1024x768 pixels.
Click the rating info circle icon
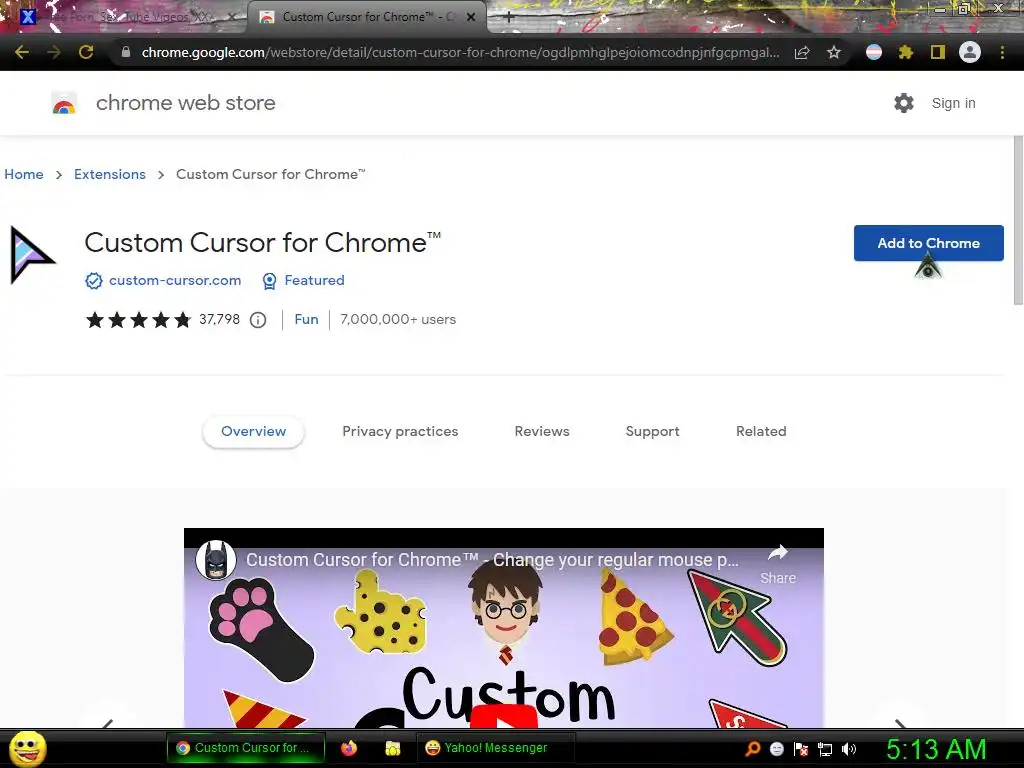point(258,320)
